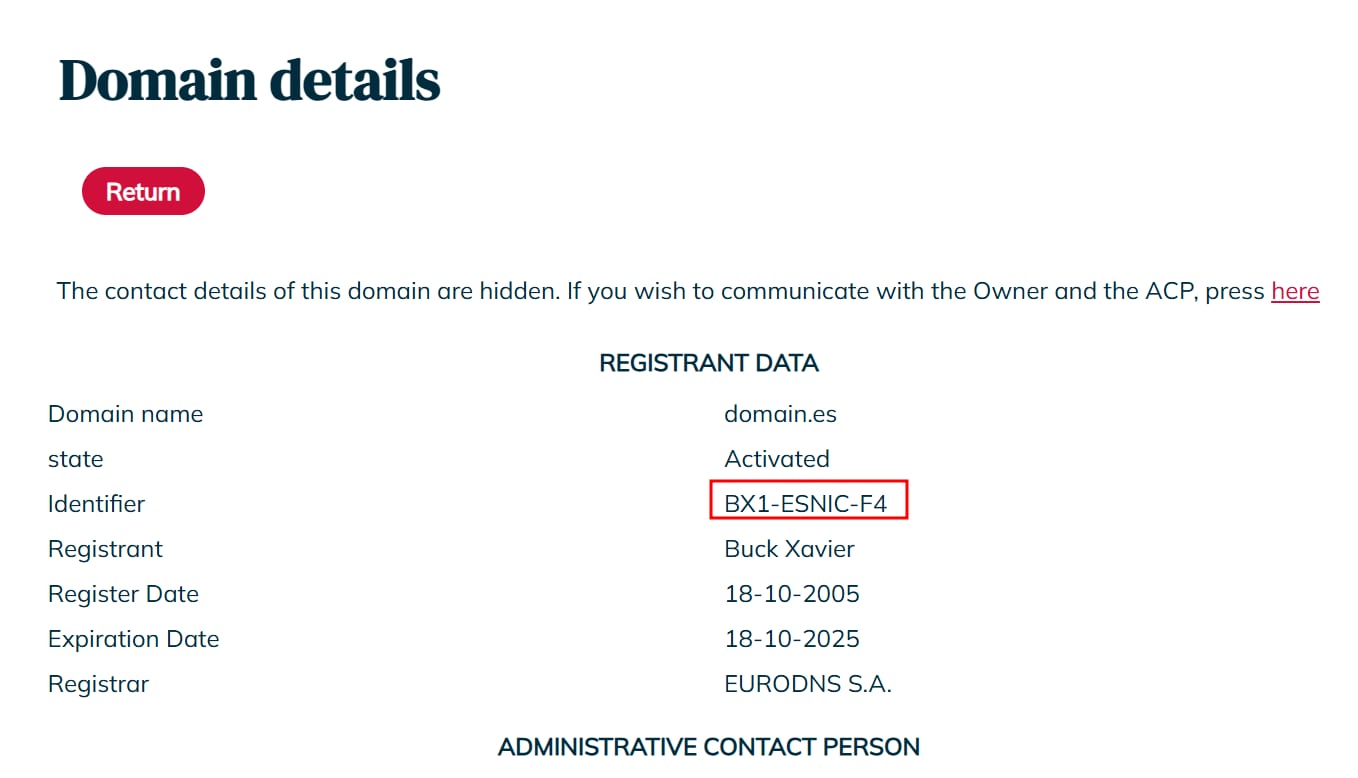Image resolution: width=1358 pixels, height=778 pixels.
Task: Click the red Return button
Action: click(x=143, y=191)
